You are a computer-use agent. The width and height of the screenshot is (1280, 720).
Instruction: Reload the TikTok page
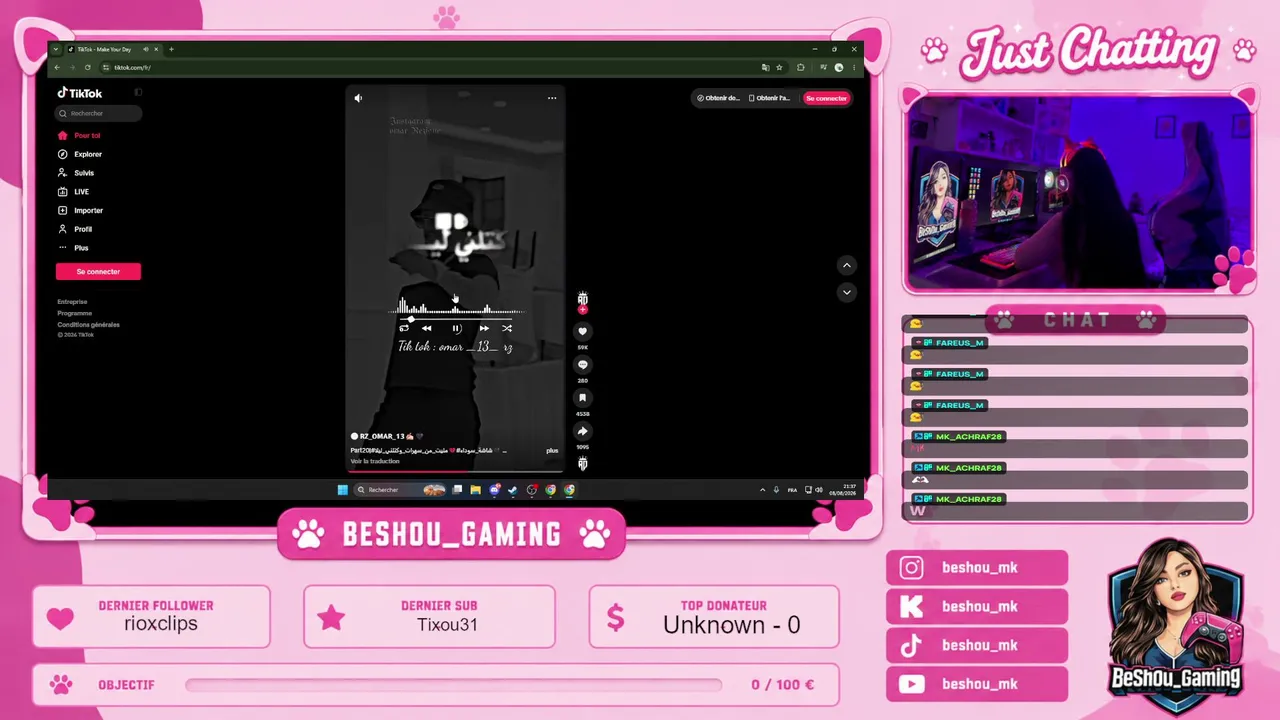coord(88,67)
